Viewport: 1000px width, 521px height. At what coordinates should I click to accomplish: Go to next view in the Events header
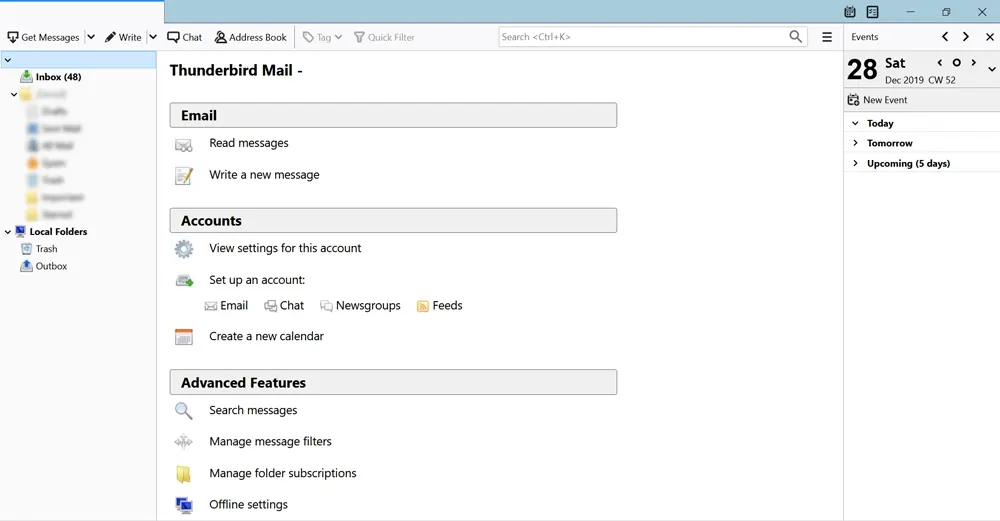tap(966, 37)
